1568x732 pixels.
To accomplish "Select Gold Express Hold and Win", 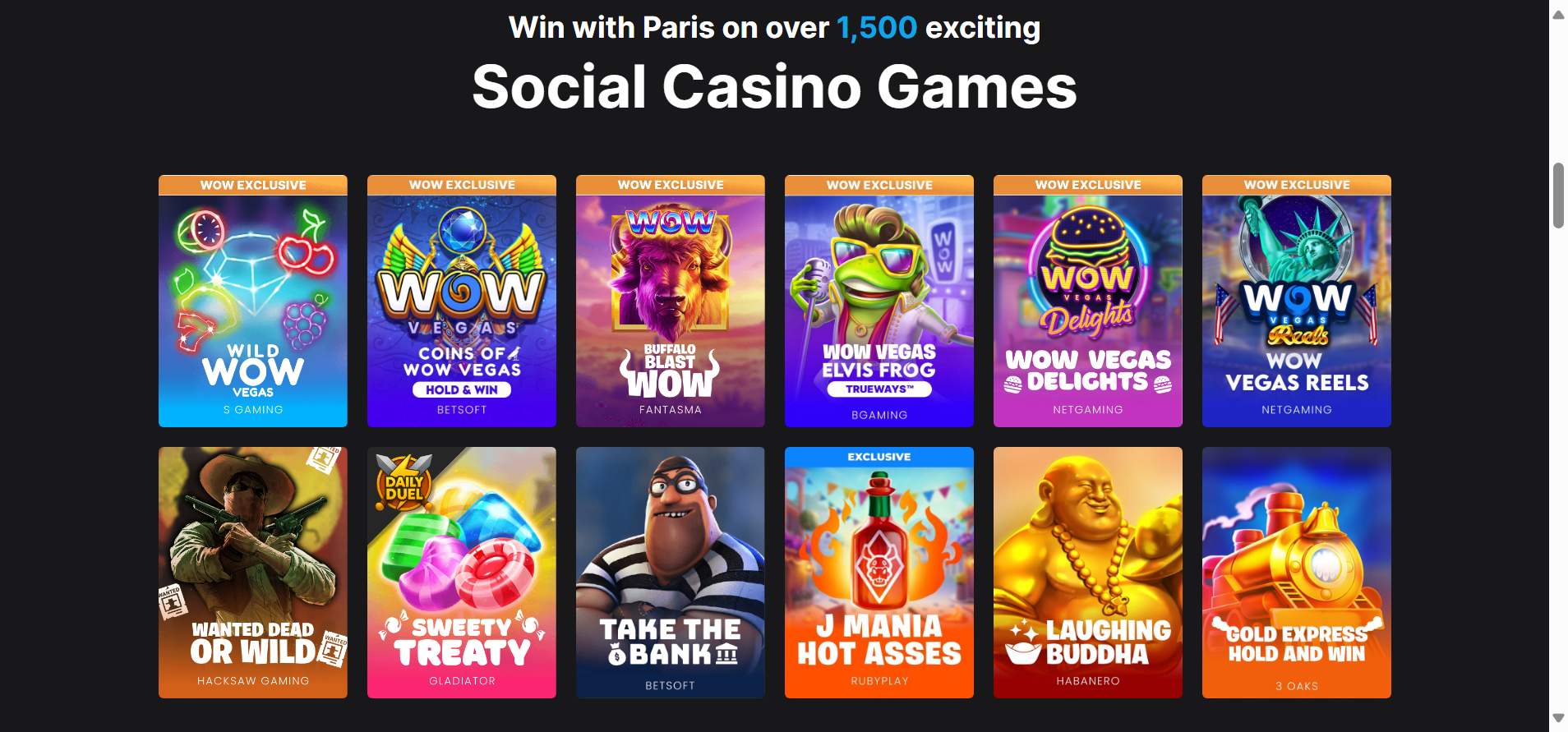I will coord(1297,573).
